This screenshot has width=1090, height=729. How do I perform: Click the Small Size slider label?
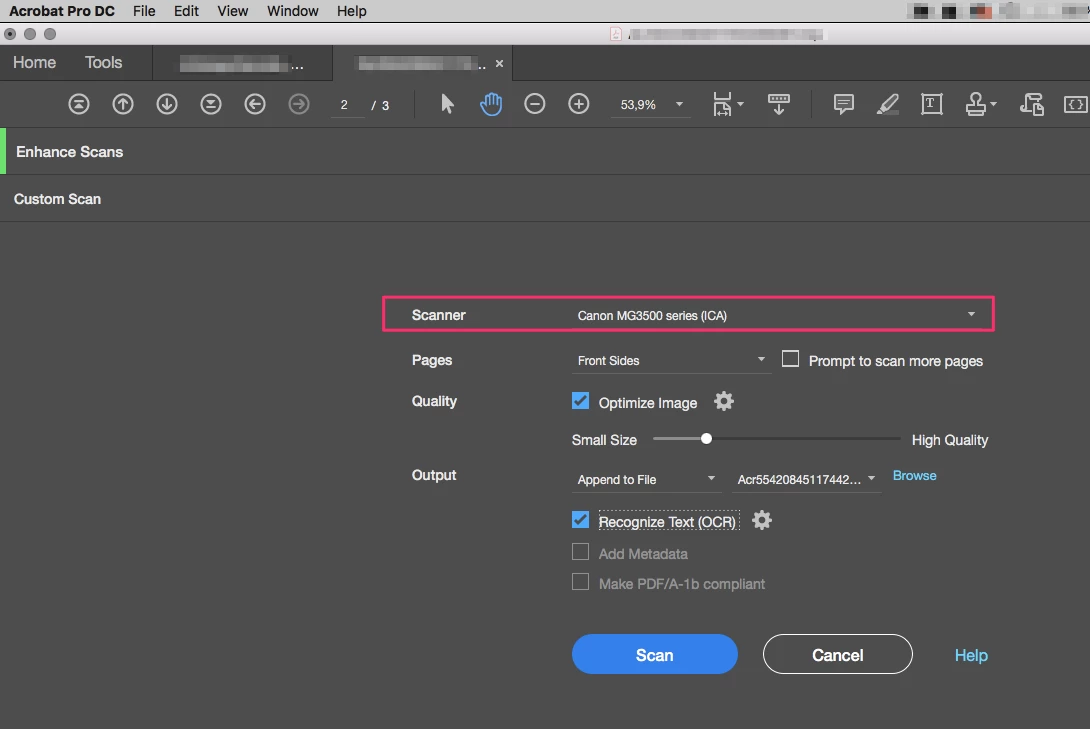(604, 440)
